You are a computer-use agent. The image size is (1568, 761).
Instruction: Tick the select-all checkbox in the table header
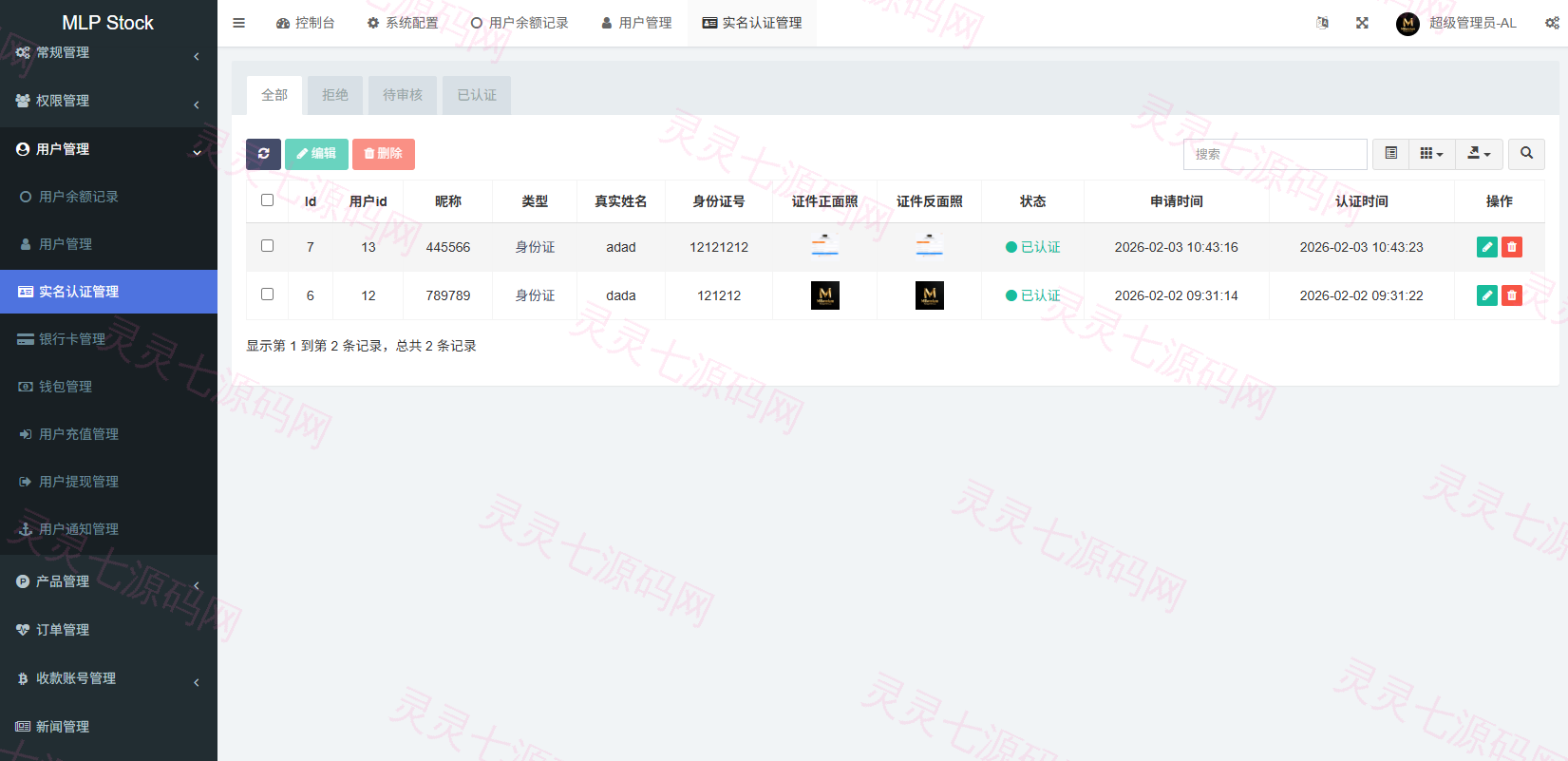pyautogui.click(x=267, y=200)
